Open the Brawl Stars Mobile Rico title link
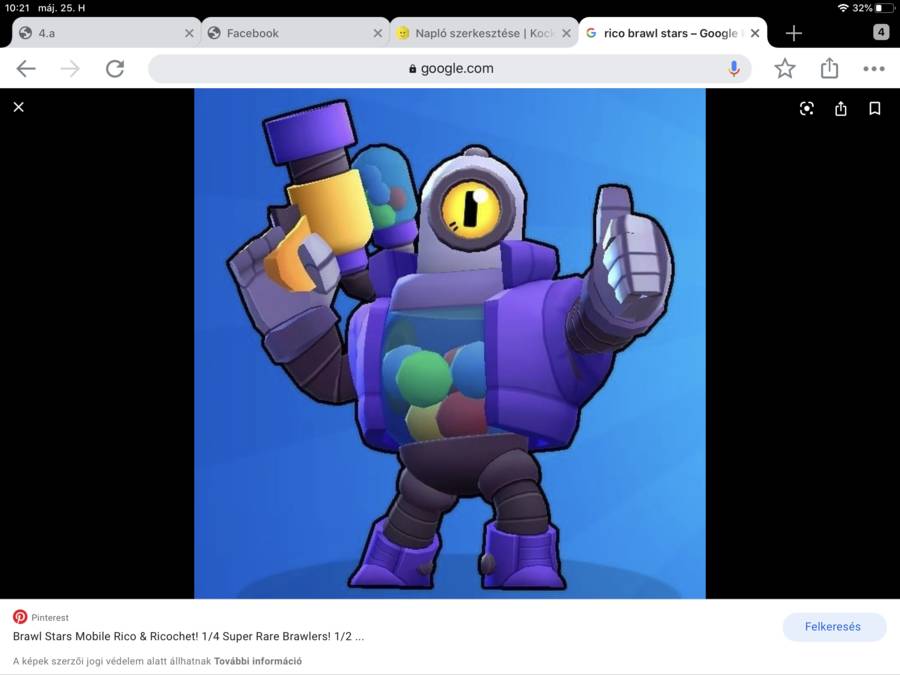The image size is (900, 675). (x=188, y=636)
